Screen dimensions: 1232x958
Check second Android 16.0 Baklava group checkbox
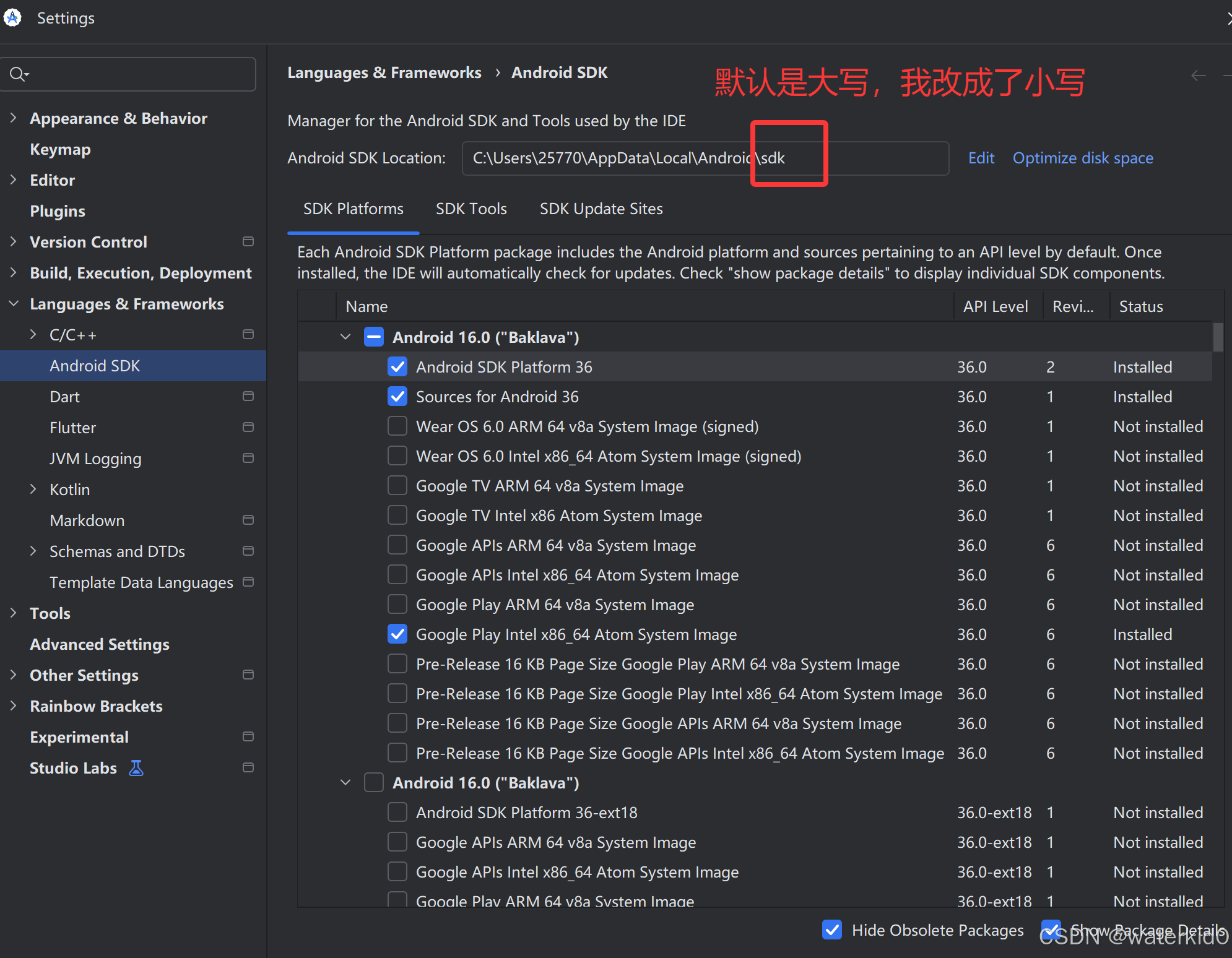pos(374,783)
